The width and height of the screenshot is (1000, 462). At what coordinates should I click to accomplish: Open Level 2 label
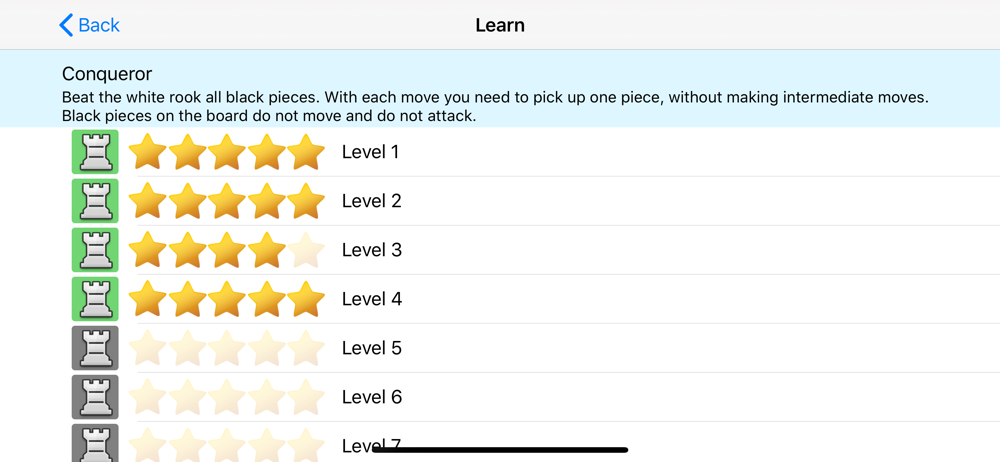(x=372, y=201)
